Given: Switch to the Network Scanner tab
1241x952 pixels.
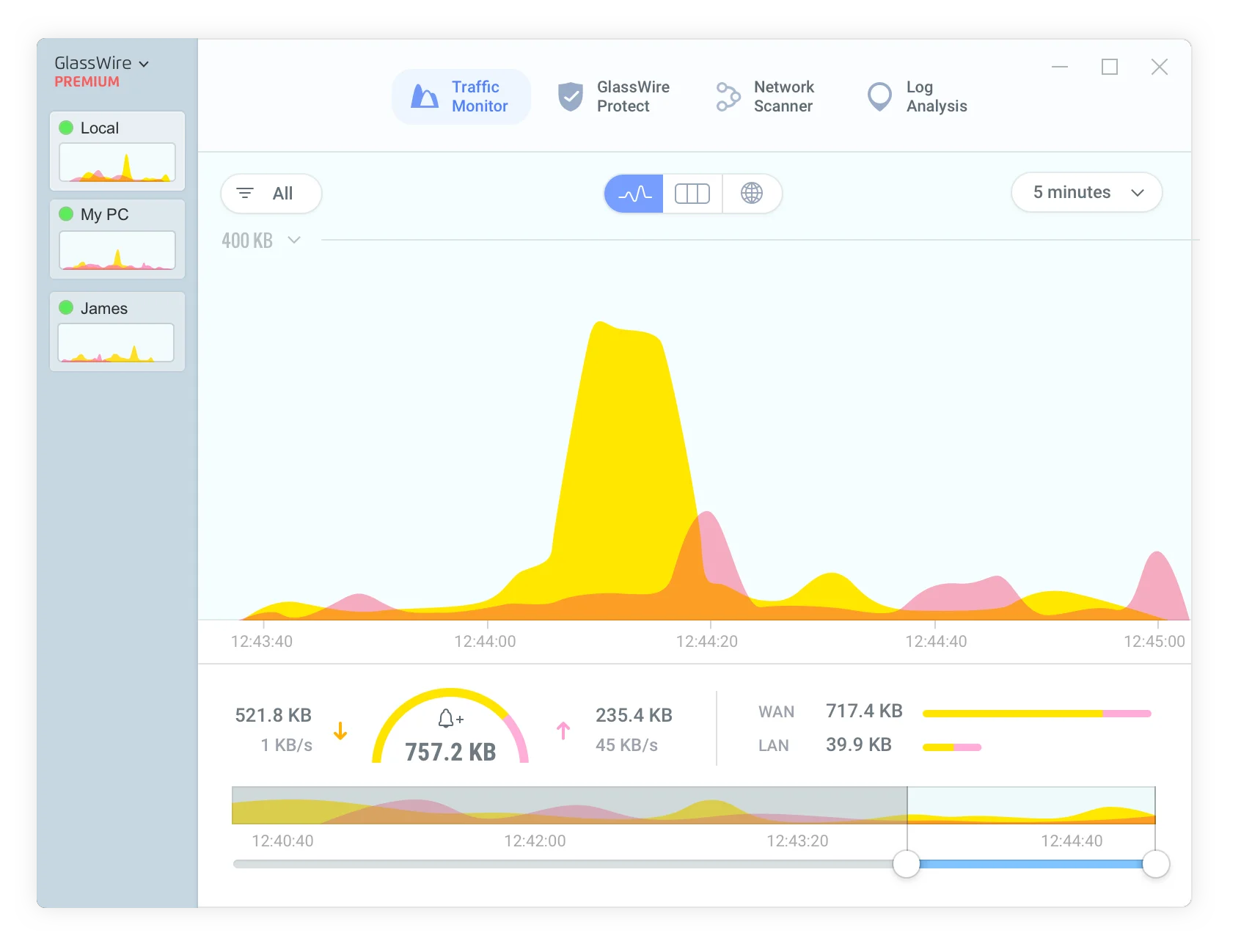Looking at the screenshot, I should [783, 97].
